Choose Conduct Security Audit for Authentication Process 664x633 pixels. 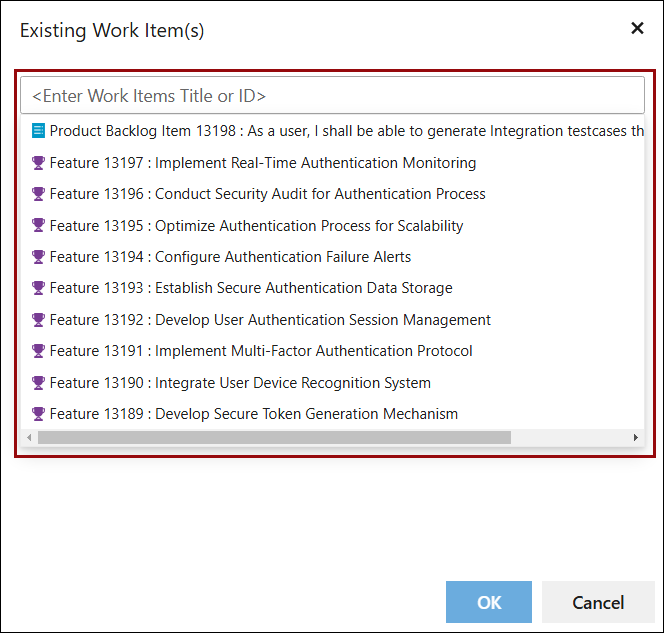tap(332, 194)
